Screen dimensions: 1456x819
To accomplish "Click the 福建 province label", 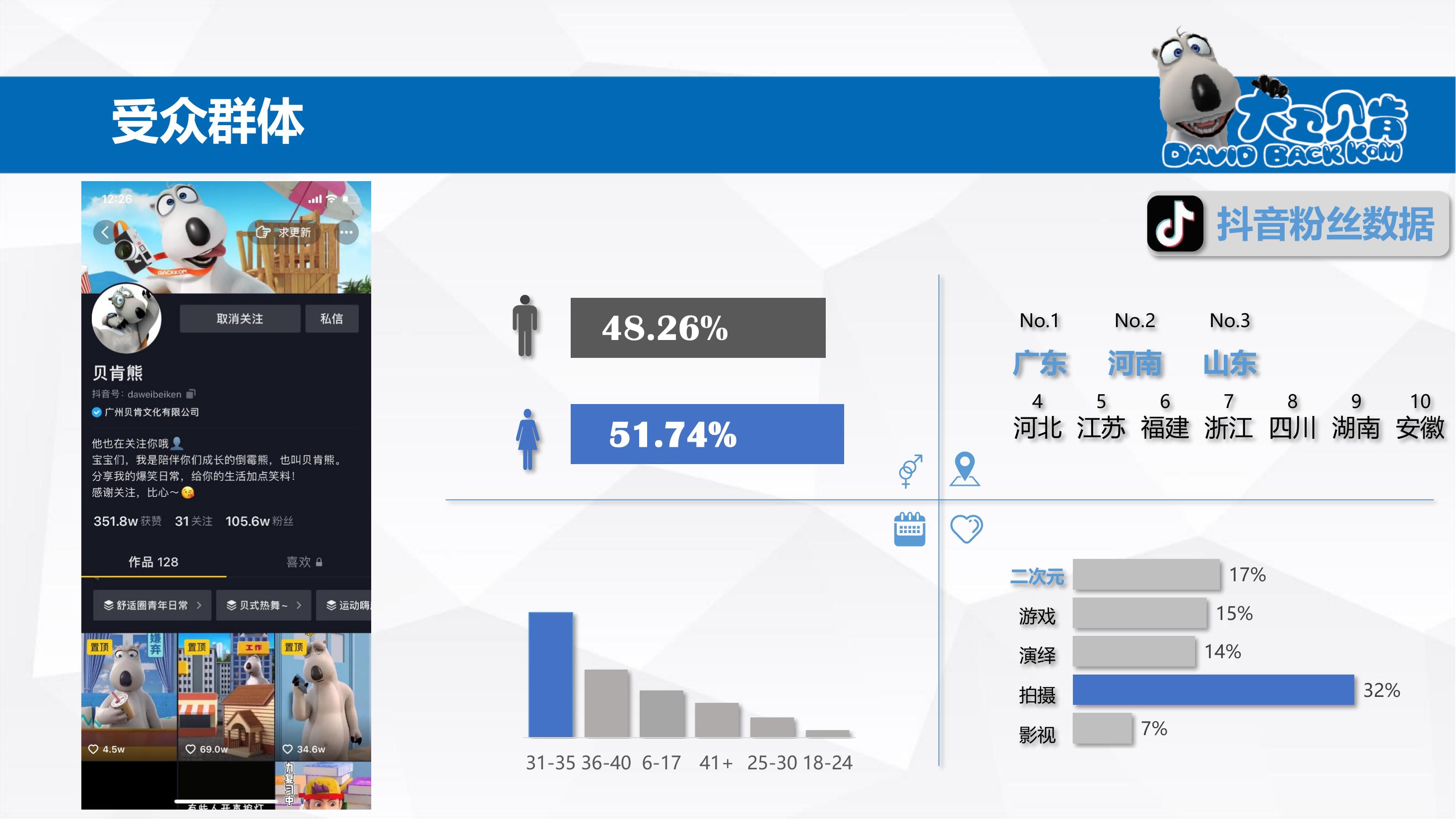I will (1165, 428).
